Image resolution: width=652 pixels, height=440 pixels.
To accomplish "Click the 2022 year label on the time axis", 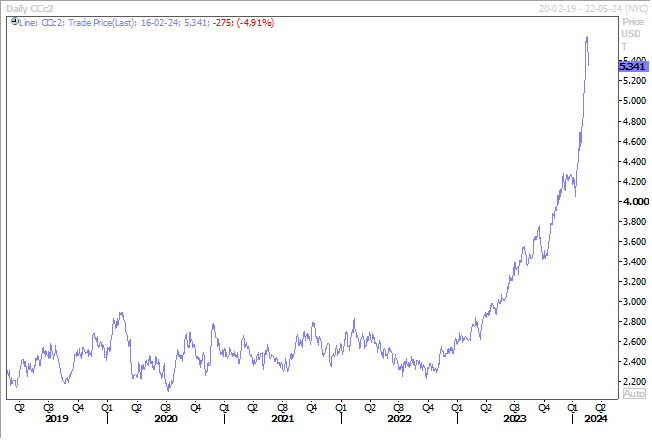I will click(399, 418).
